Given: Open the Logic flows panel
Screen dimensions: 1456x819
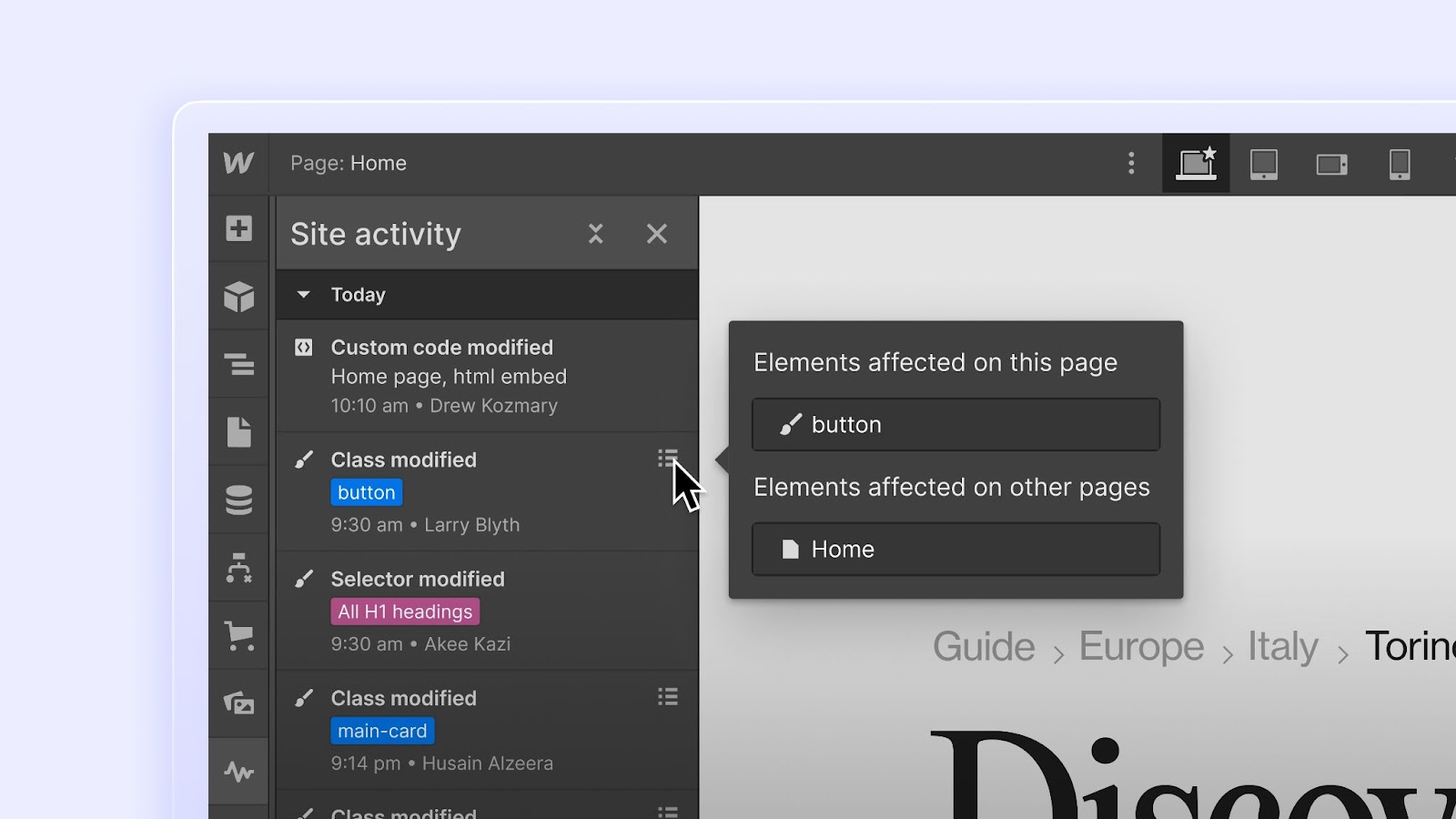Looking at the screenshot, I should click(239, 568).
